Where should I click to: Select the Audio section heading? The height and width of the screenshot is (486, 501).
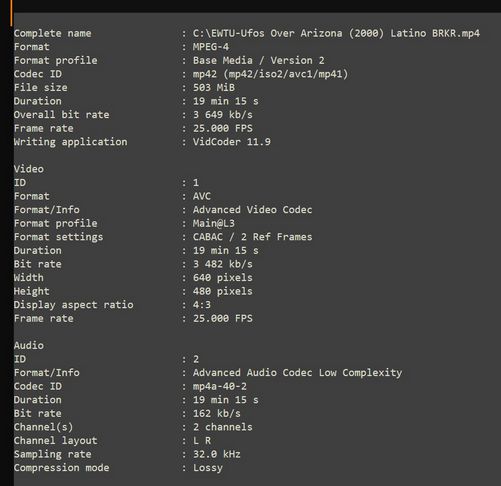click(x=29, y=346)
